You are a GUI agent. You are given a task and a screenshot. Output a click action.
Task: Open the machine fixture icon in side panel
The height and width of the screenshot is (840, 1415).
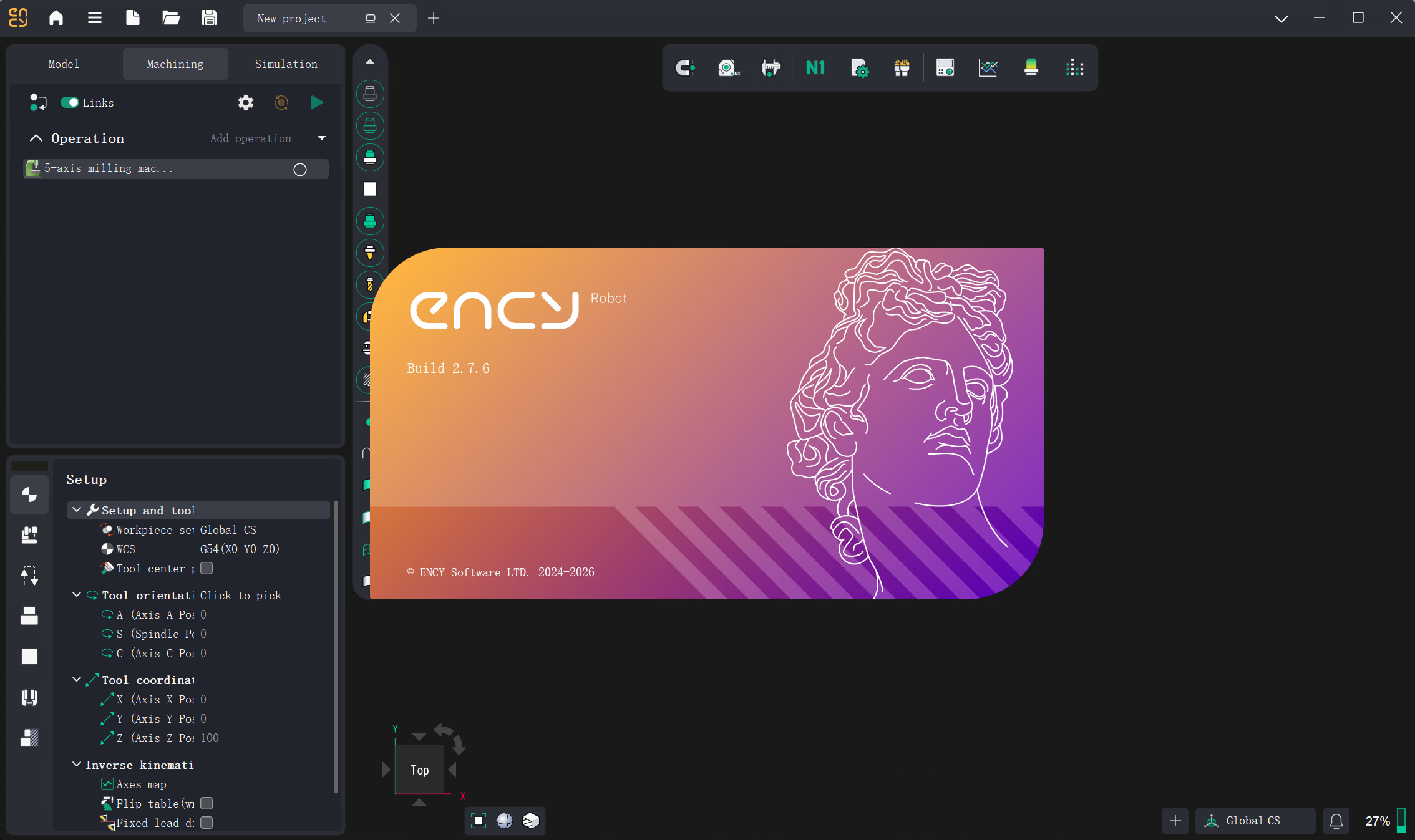29,534
